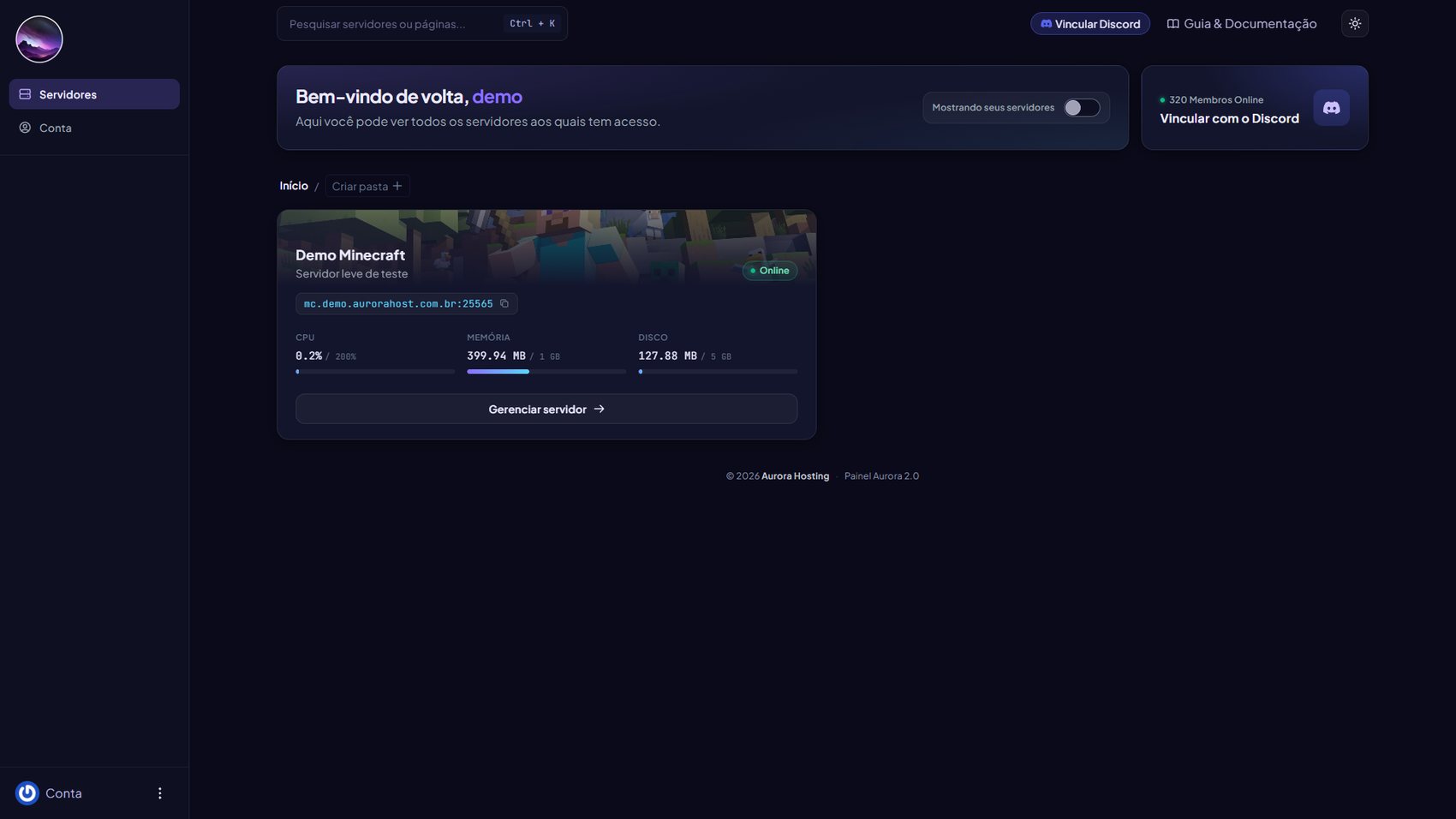
Task: Click the 127.88 MB disk value
Action: [667, 356]
